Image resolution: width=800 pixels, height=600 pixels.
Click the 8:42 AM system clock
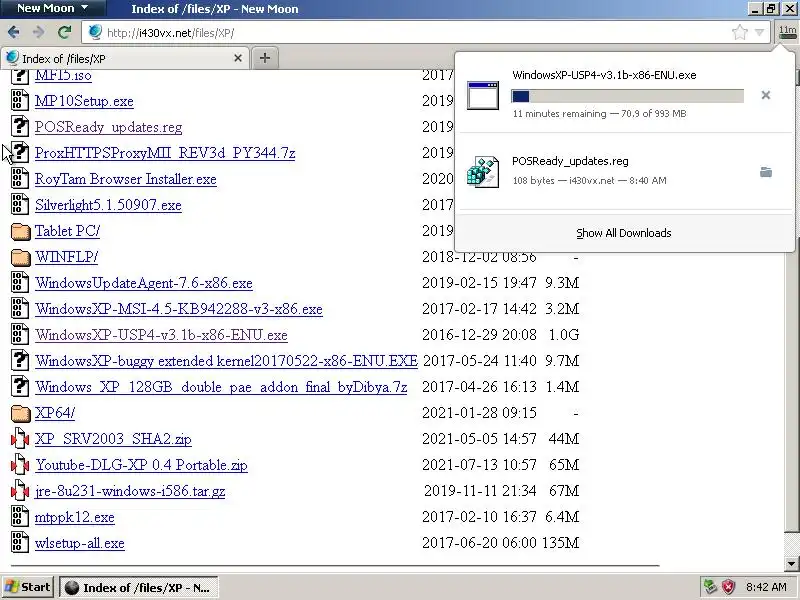click(766, 587)
